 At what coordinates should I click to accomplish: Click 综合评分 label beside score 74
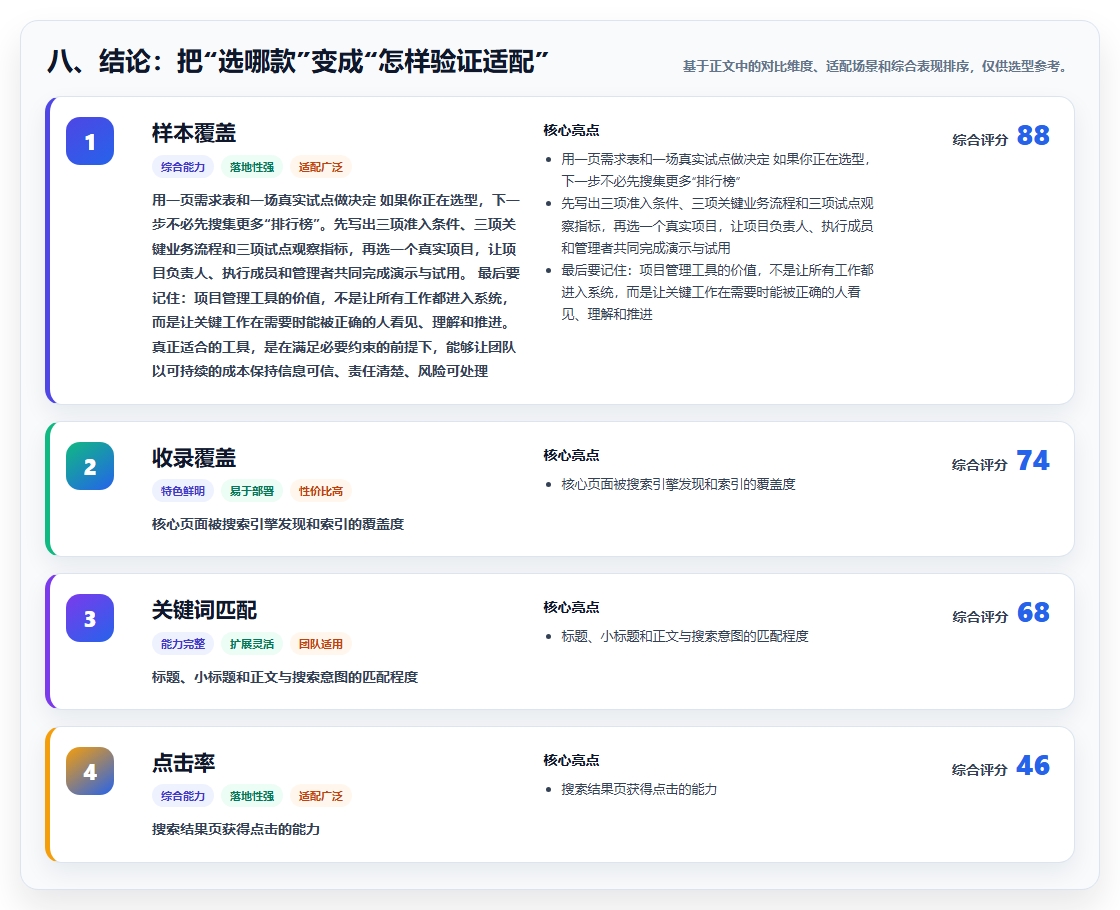pos(980,465)
